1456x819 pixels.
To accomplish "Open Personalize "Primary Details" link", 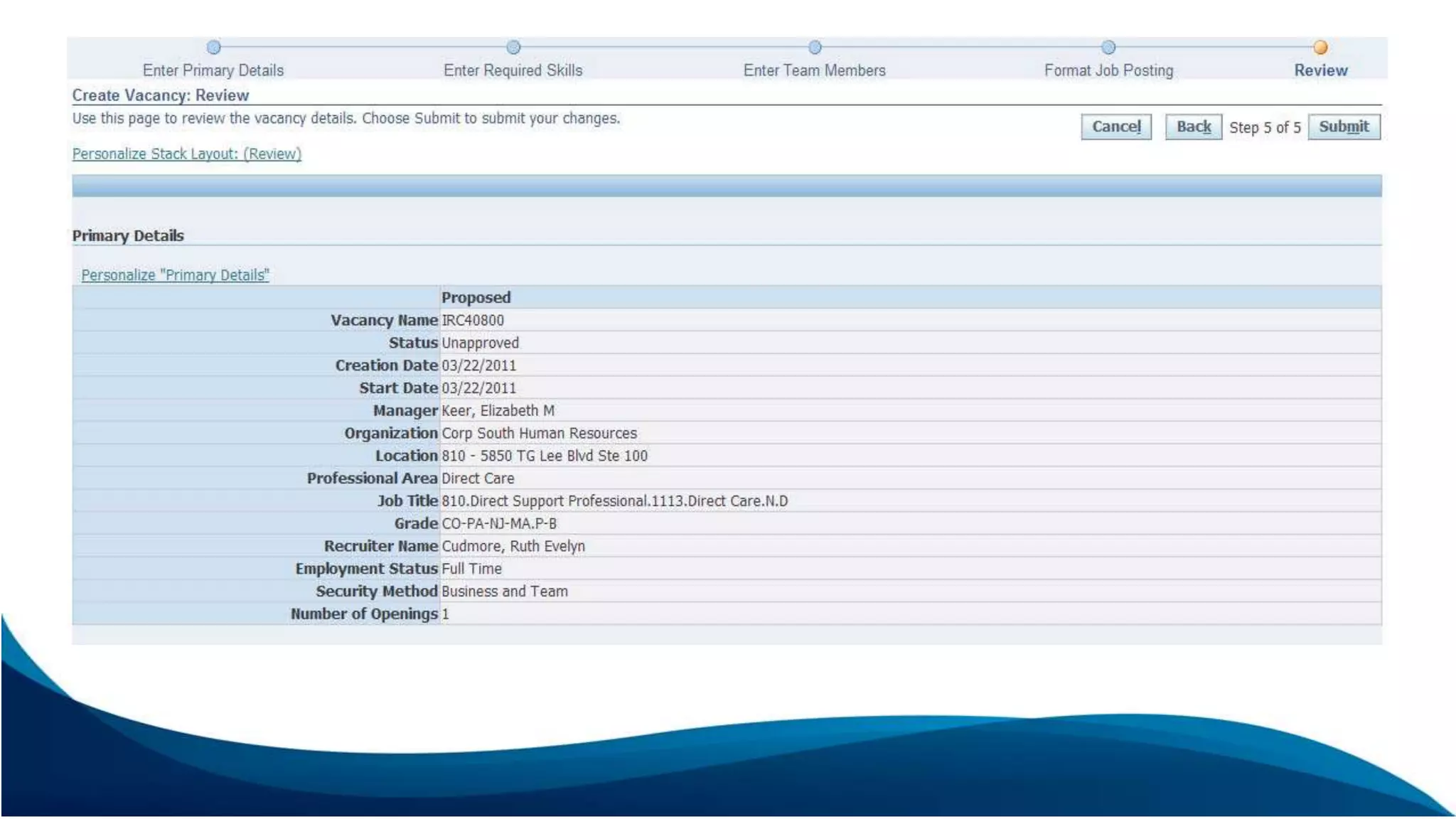I will tap(175, 275).
